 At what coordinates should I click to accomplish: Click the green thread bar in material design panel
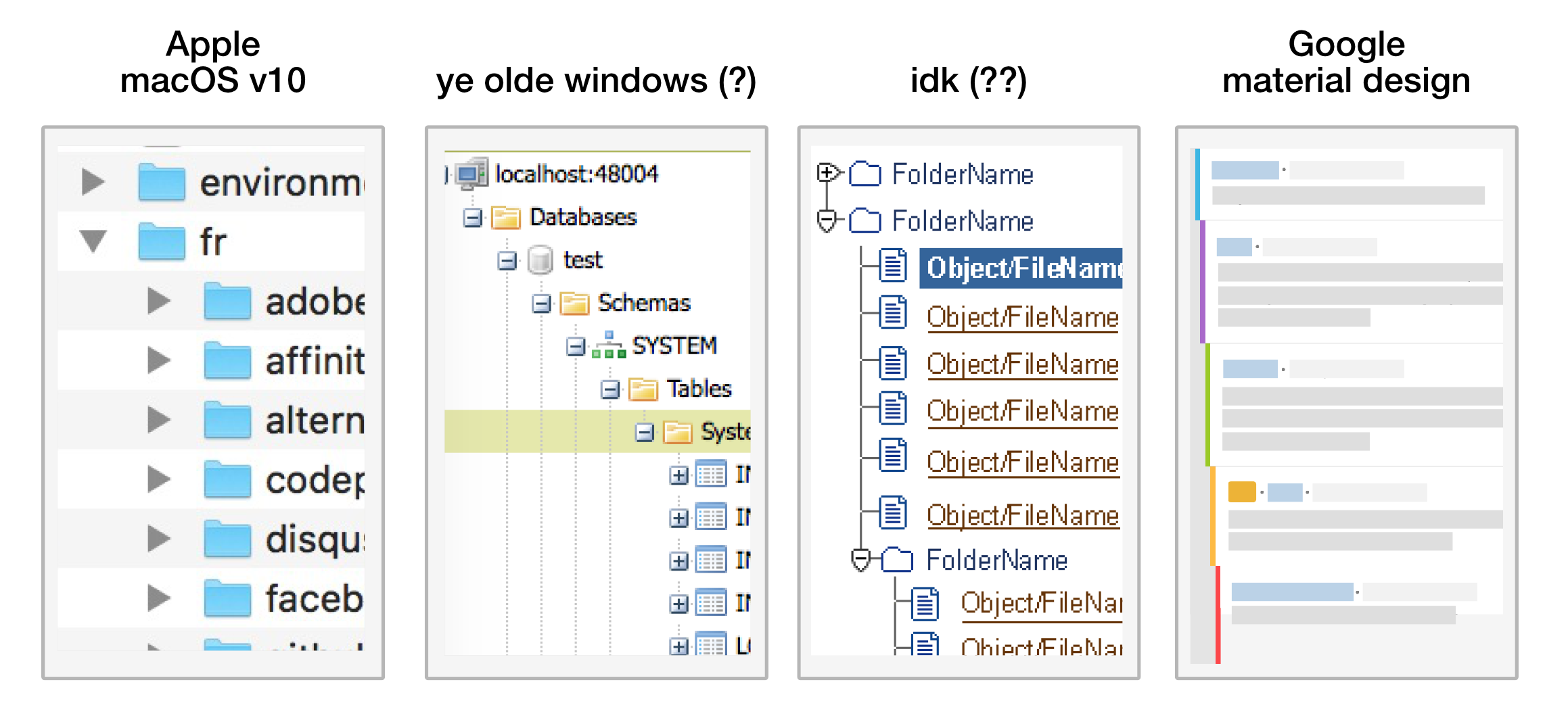(1207, 404)
